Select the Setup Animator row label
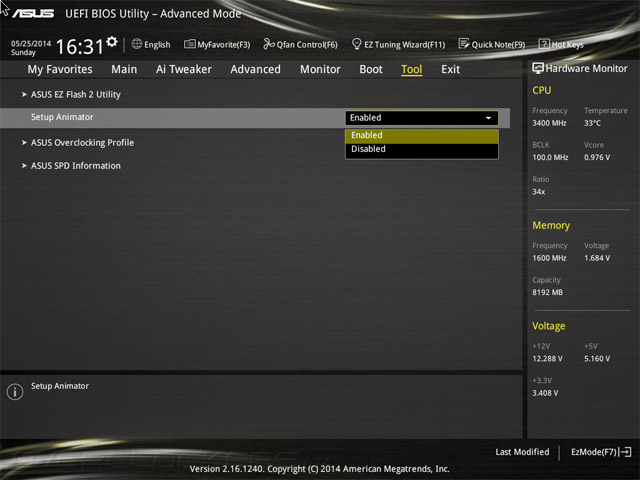This screenshot has height=480, width=640. pyautogui.click(x=62, y=117)
